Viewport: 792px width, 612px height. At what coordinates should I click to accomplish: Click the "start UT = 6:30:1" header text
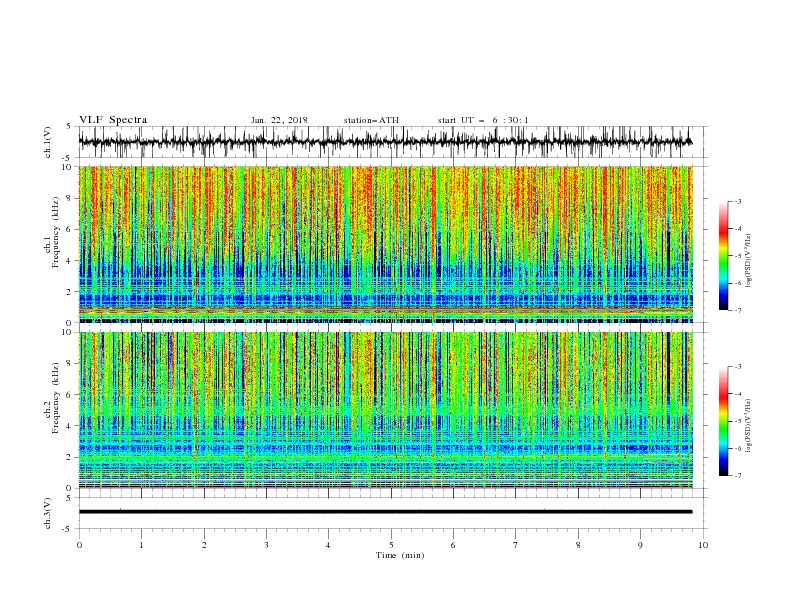click(x=483, y=120)
